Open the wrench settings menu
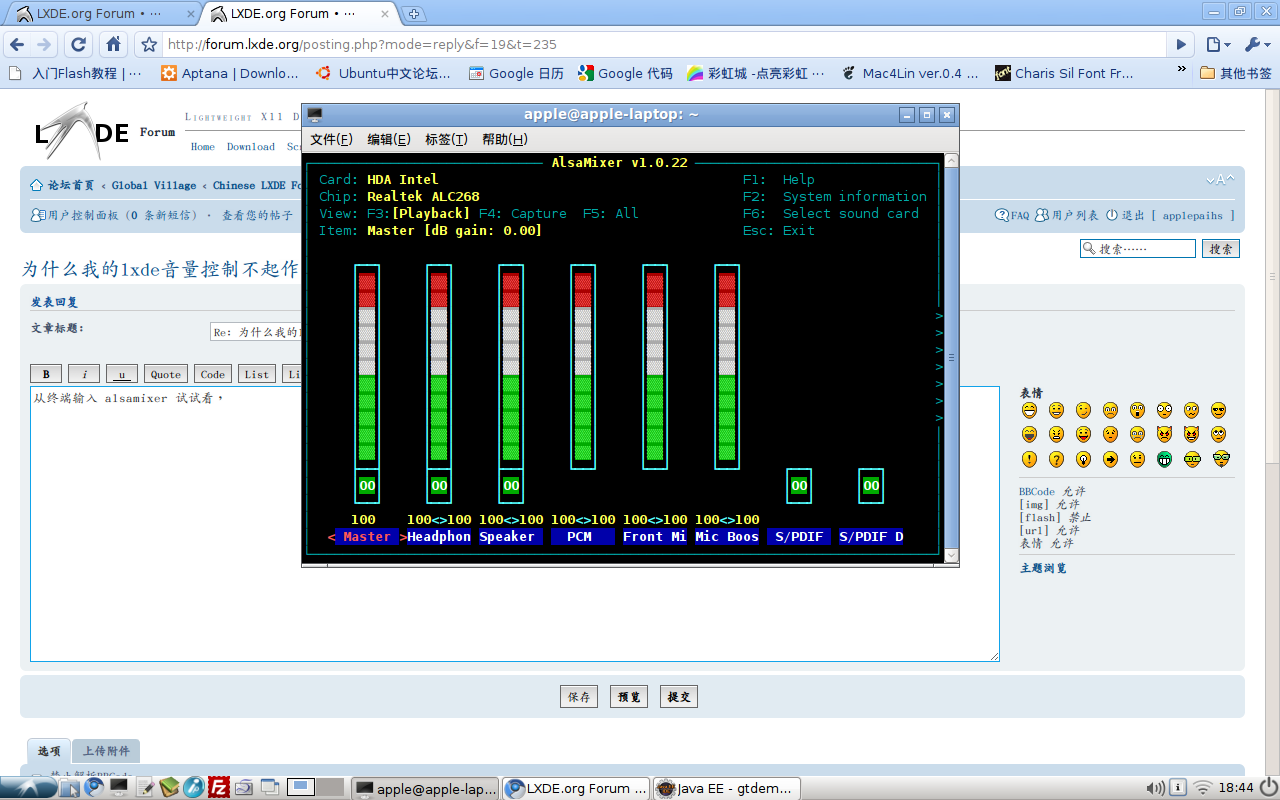The width and height of the screenshot is (1280, 800). coord(1256,44)
